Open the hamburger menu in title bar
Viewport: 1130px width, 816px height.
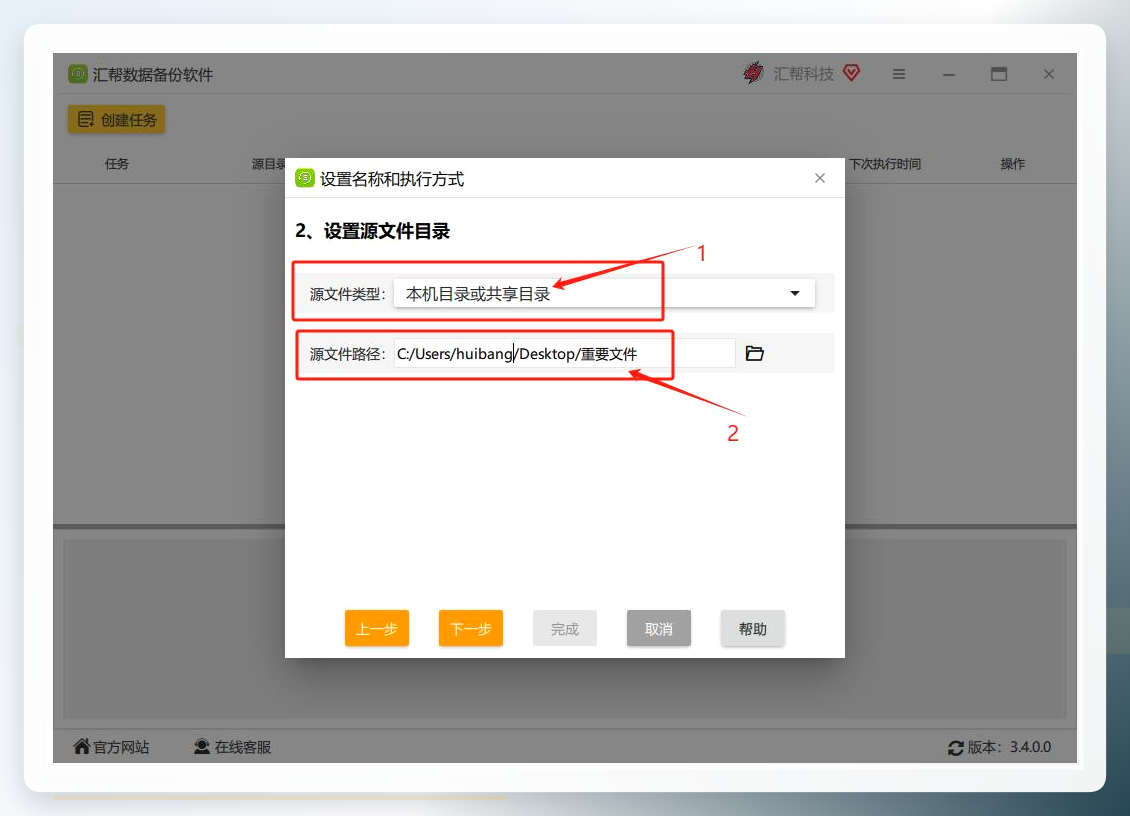[x=899, y=74]
